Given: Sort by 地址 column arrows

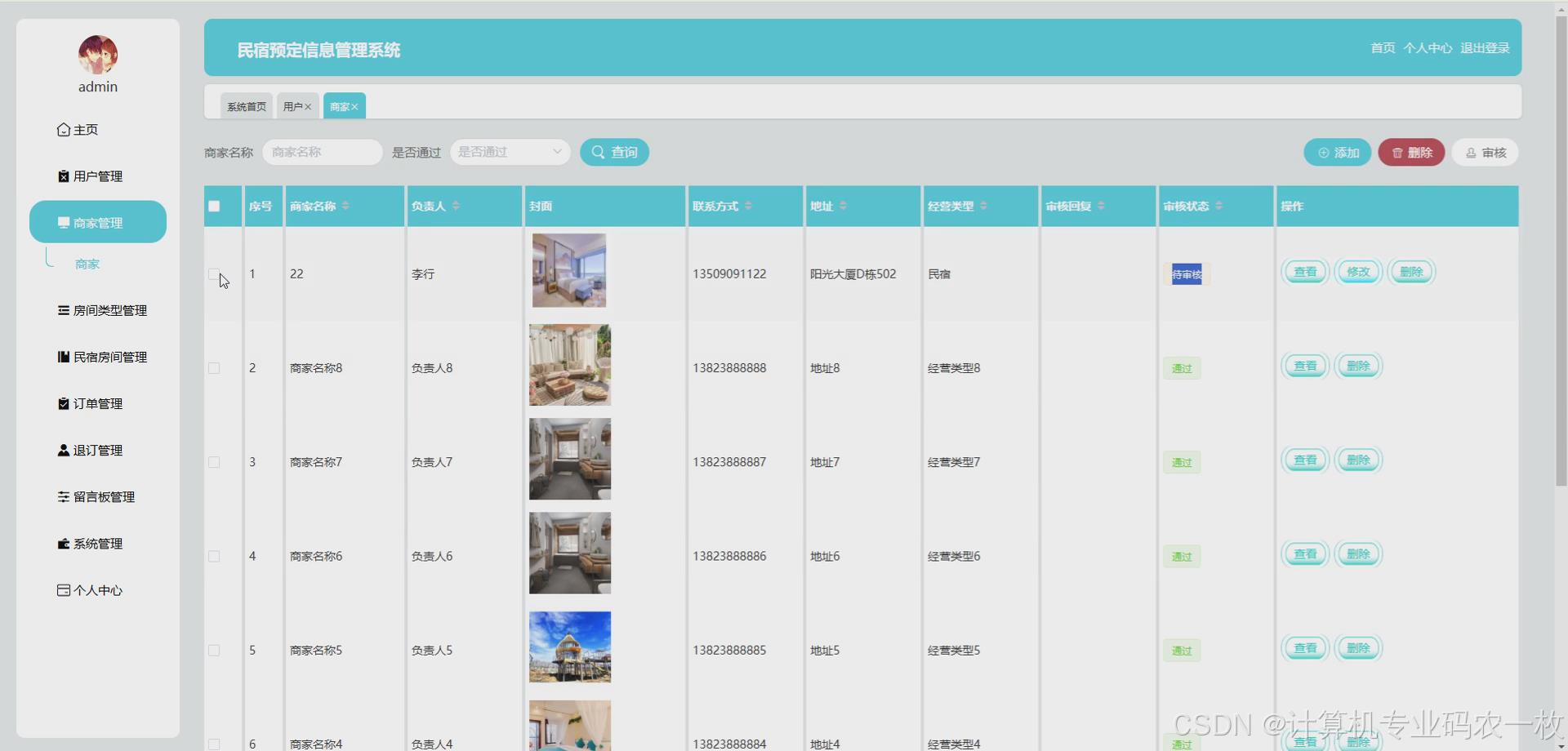Looking at the screenshot, I should (843, 206).
